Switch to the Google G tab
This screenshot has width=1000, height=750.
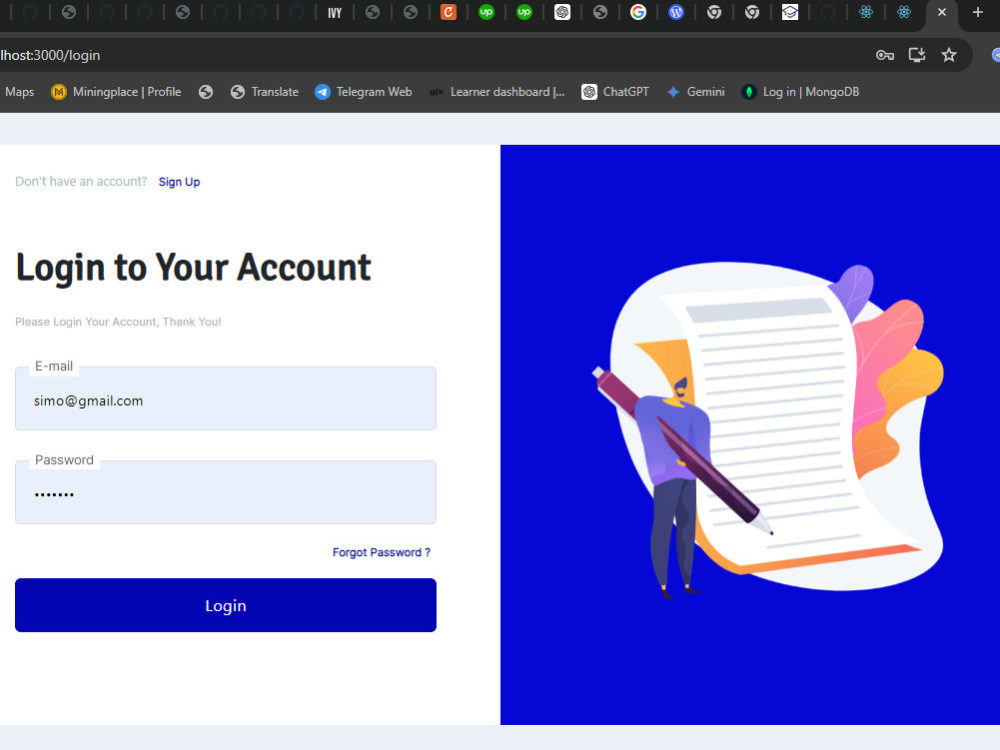click(x=638, y=12)
